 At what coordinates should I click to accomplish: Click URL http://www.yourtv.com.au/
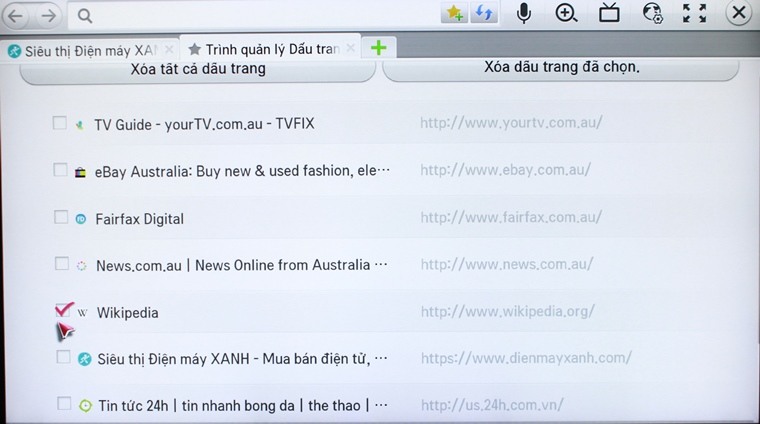[x=511, y=123]
